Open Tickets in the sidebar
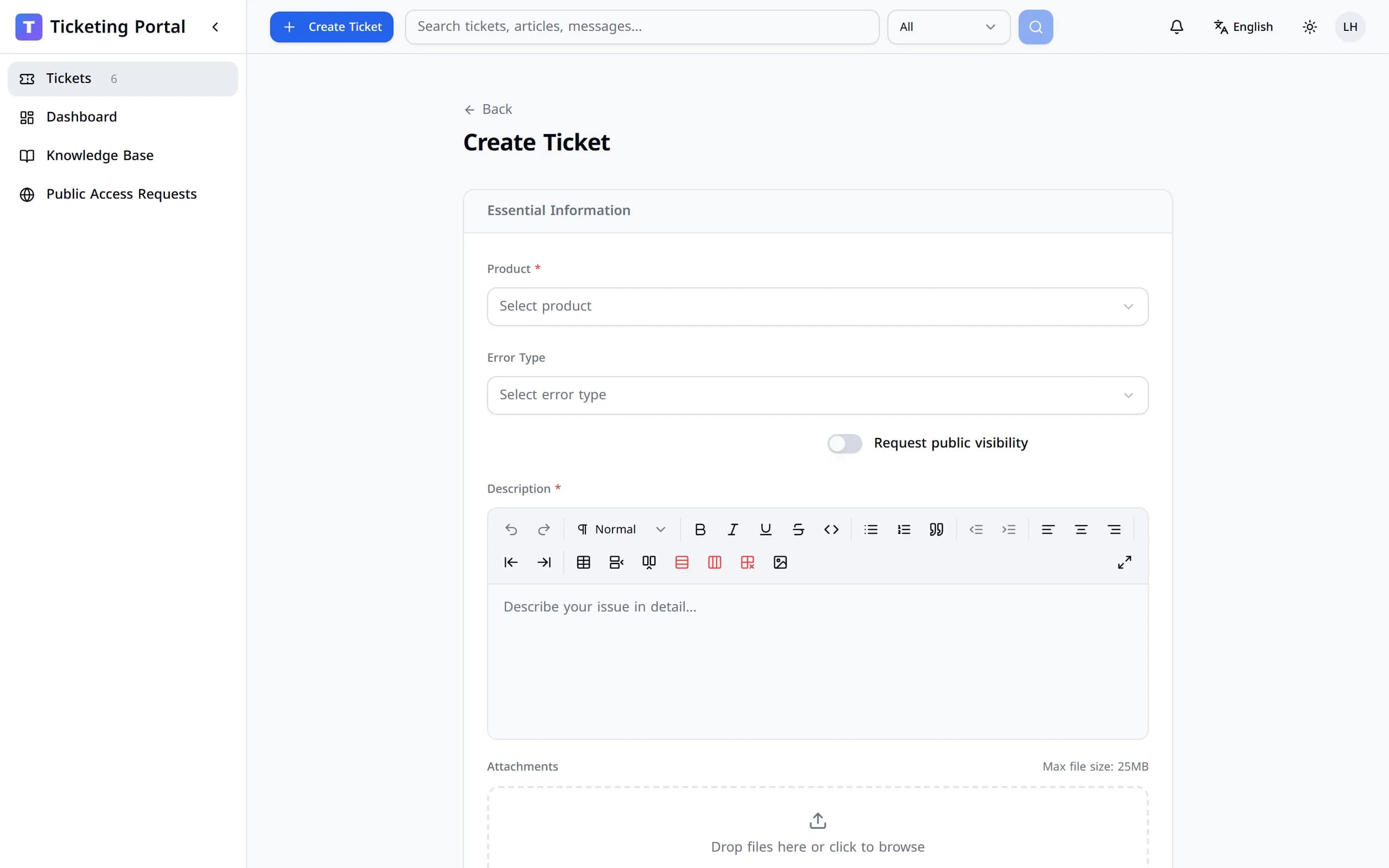The image size is (1389, 868). [123, 79]
